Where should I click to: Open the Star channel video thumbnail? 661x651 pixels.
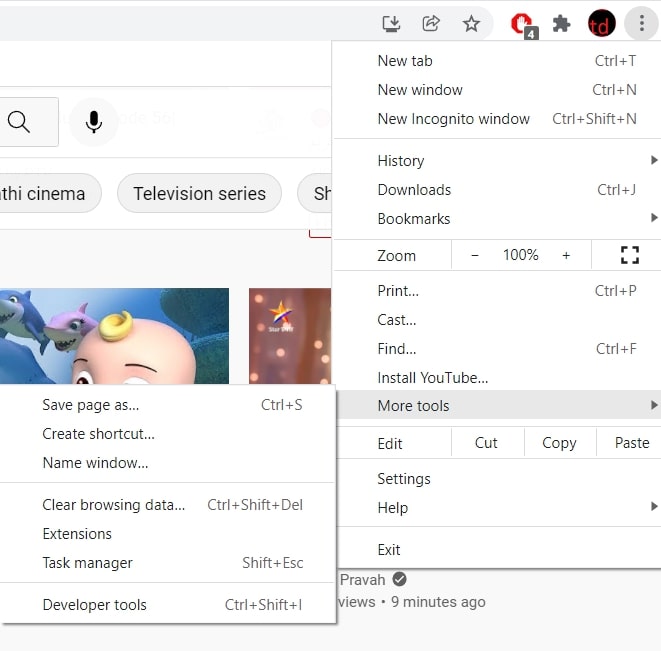pos(290,336)
